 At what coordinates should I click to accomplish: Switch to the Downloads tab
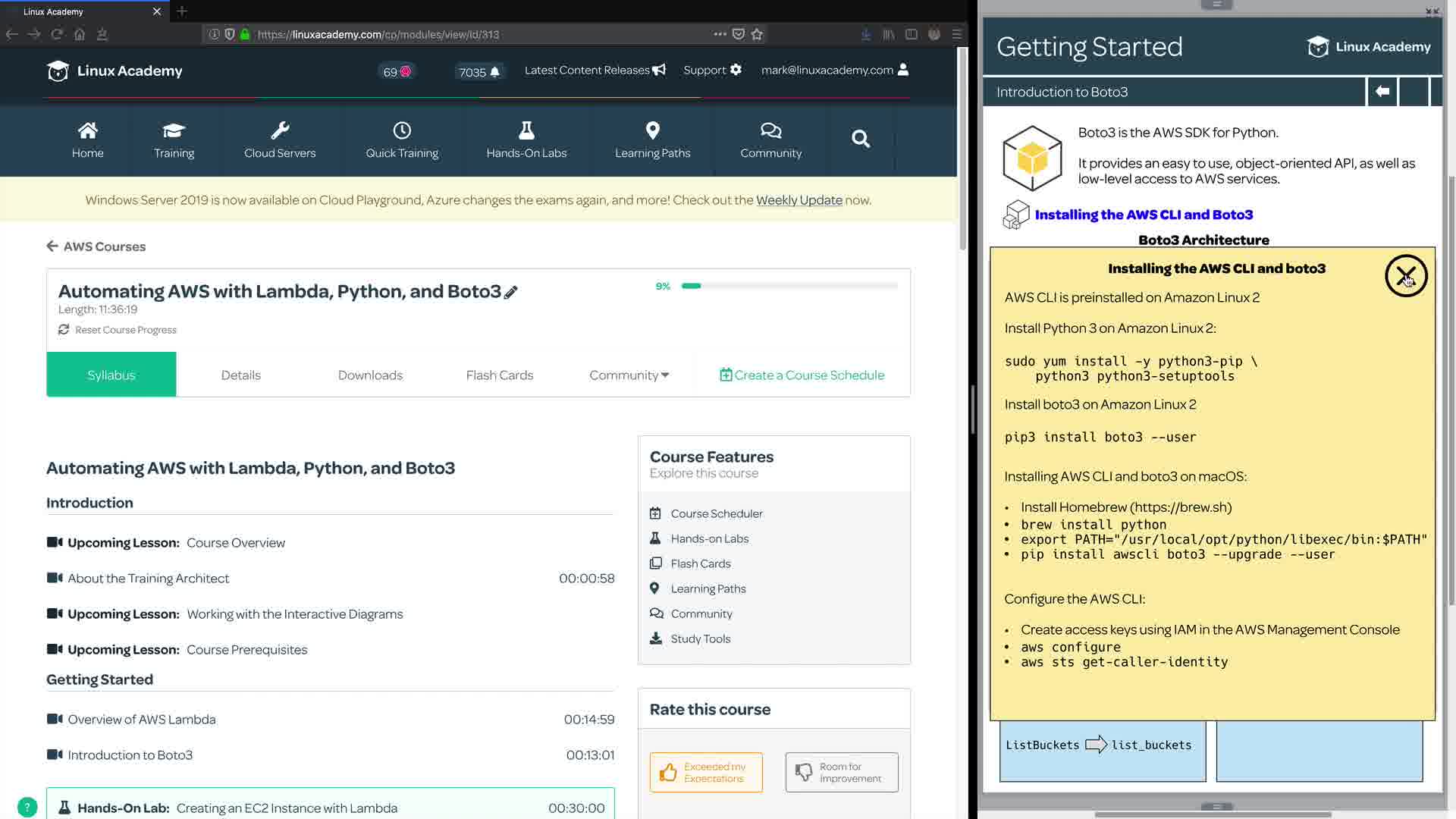[x=370, y=375]
